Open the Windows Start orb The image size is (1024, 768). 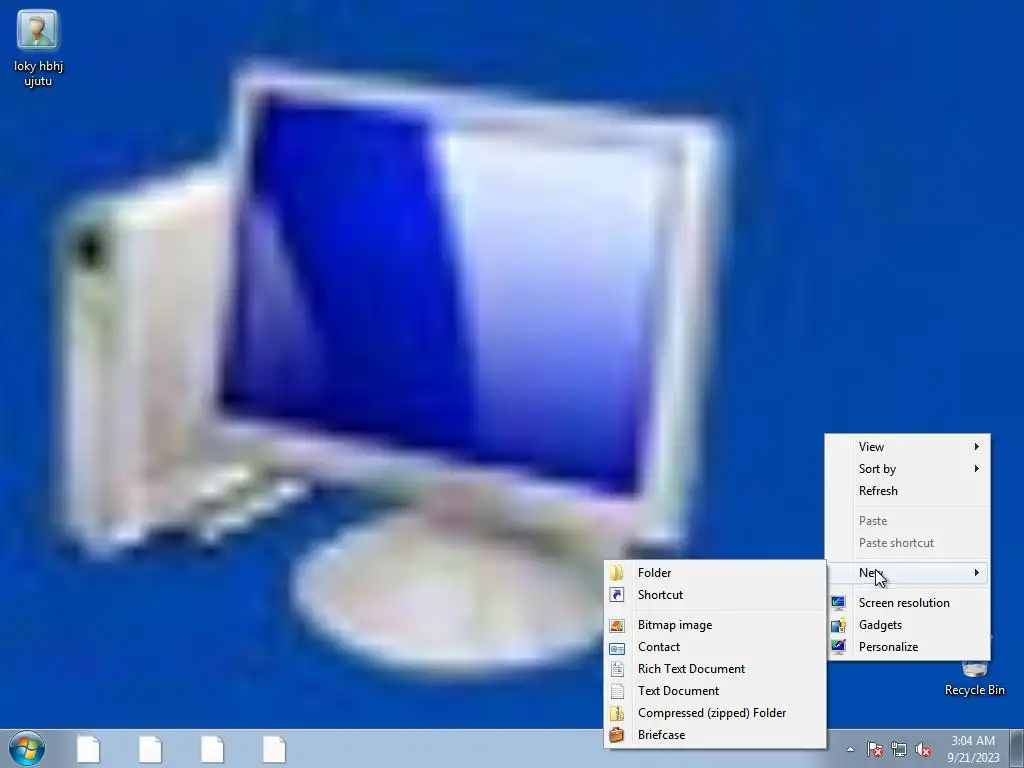(27, 748)
